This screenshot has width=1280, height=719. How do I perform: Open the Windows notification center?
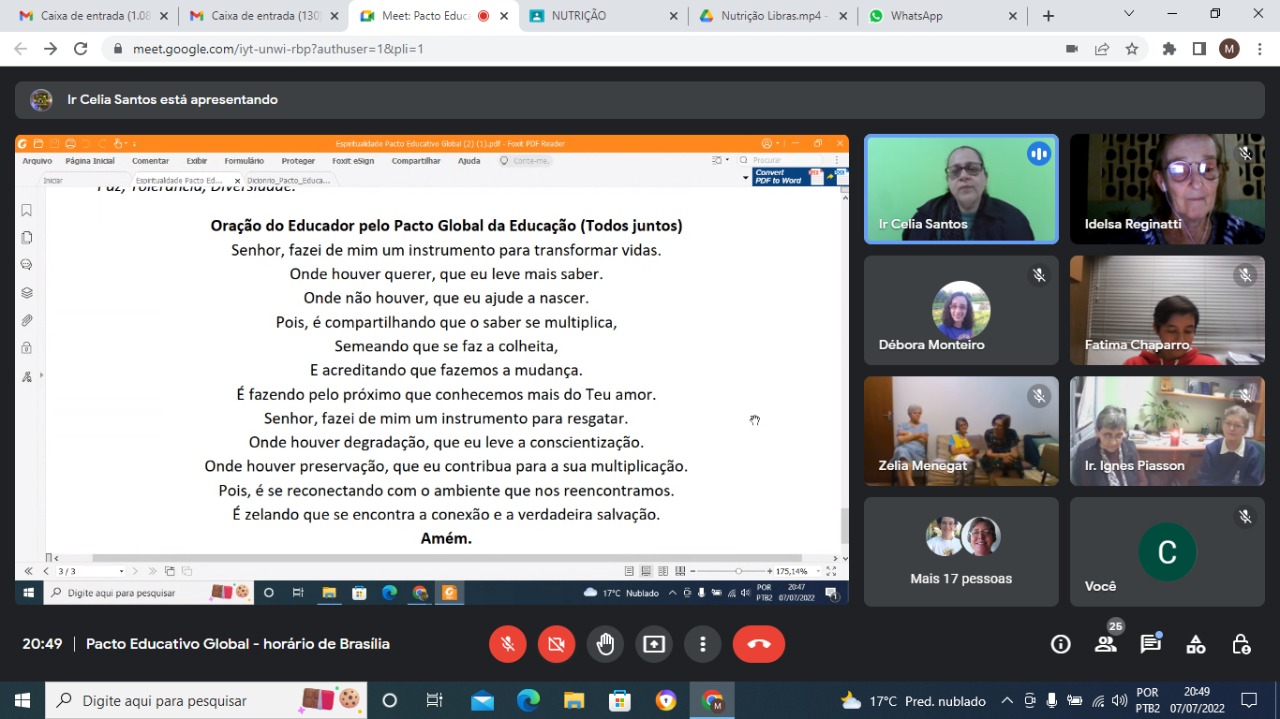[x=1249, y=700]
